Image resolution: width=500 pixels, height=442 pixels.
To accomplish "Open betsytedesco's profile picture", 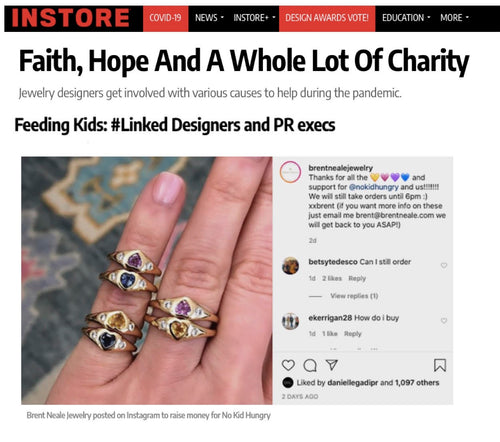I will click(290, 266).
